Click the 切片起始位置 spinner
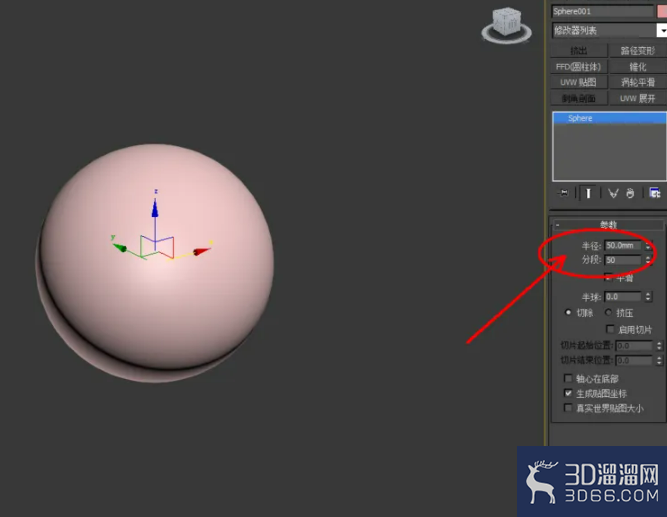667x517 pixels. 659,346
